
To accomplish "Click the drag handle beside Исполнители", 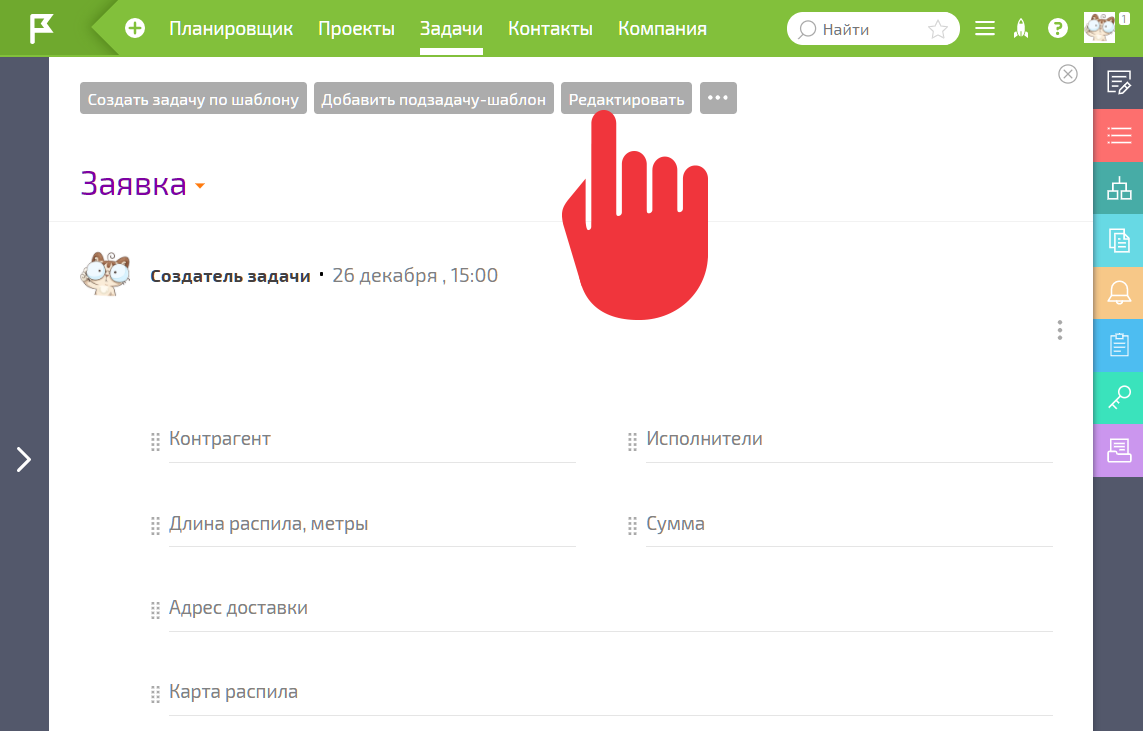I will click(632, 442).
